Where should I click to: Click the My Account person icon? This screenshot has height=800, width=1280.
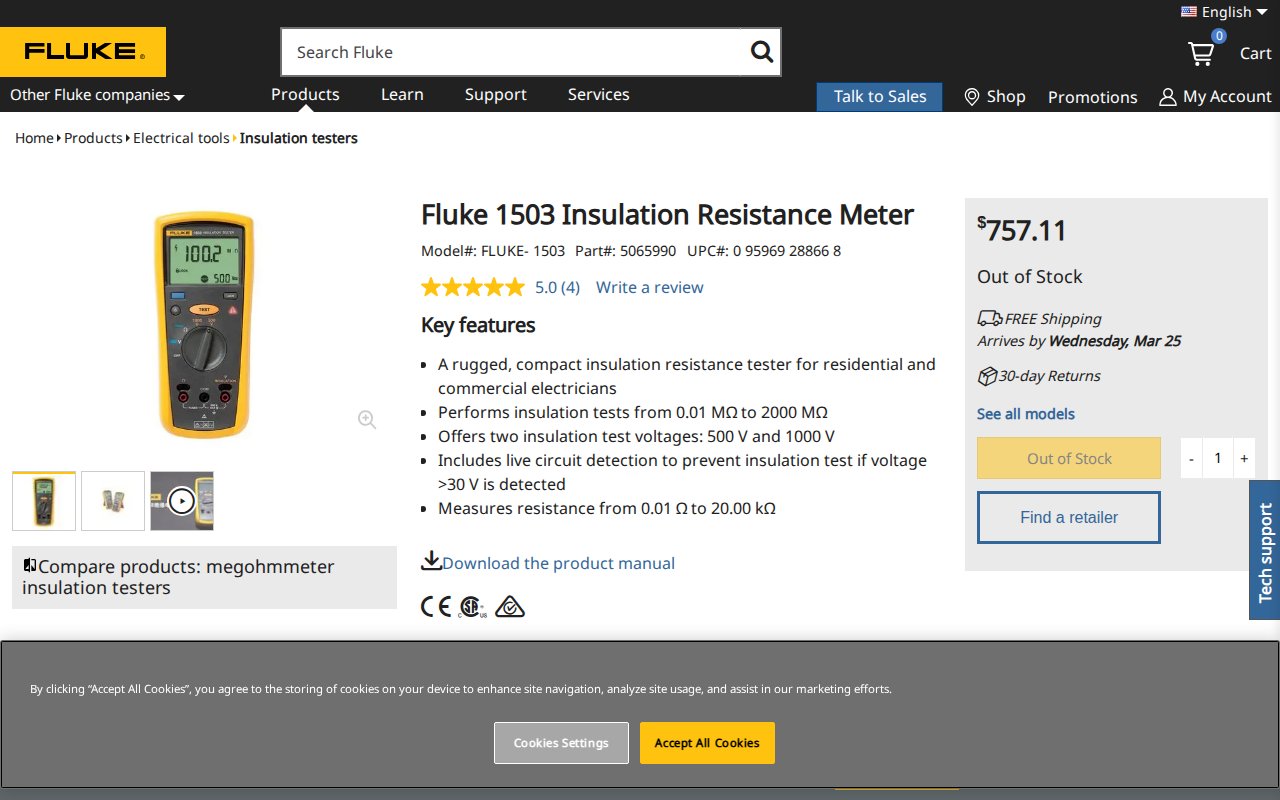pyautogui.click(x=1167, y=97)
